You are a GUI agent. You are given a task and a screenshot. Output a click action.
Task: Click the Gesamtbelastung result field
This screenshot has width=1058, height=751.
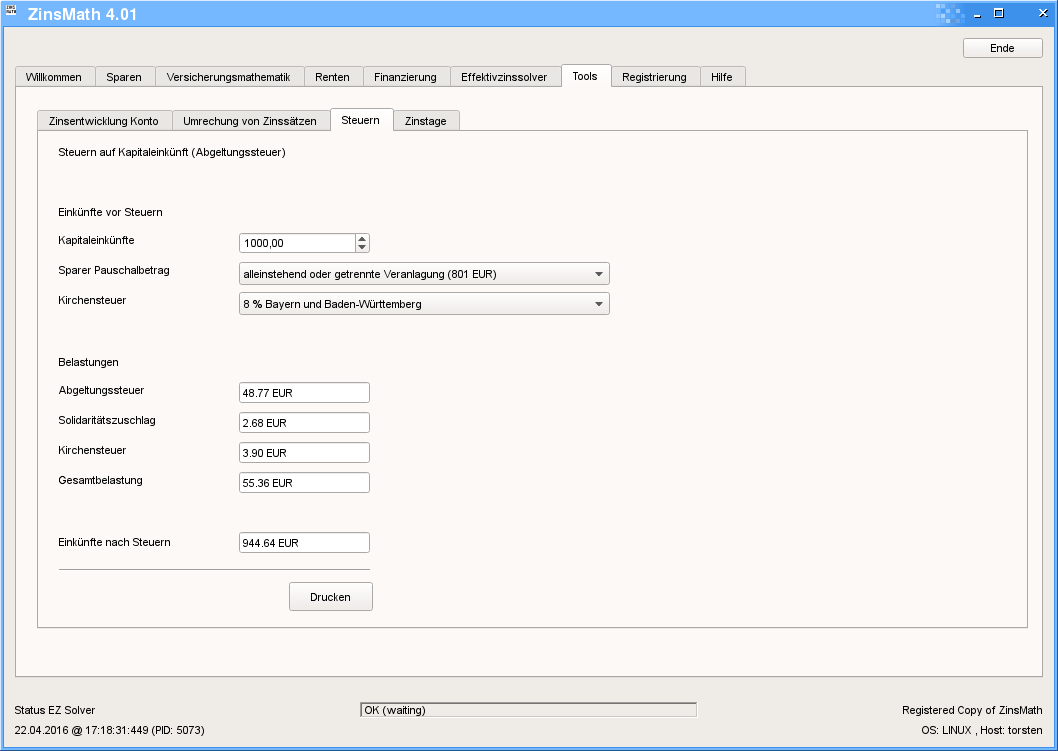304,483
